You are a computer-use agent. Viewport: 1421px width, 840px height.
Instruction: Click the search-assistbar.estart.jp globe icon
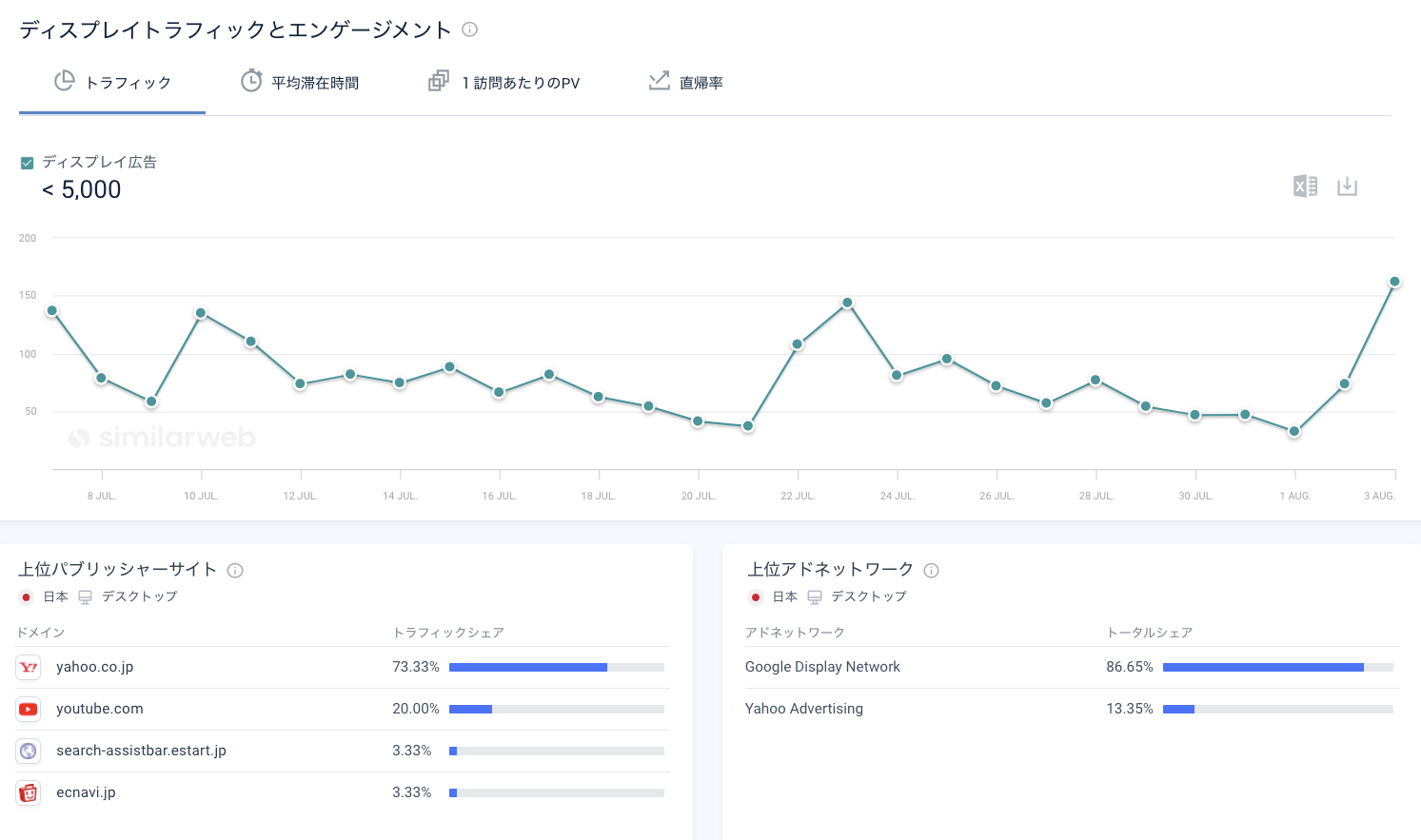point(29,751)
